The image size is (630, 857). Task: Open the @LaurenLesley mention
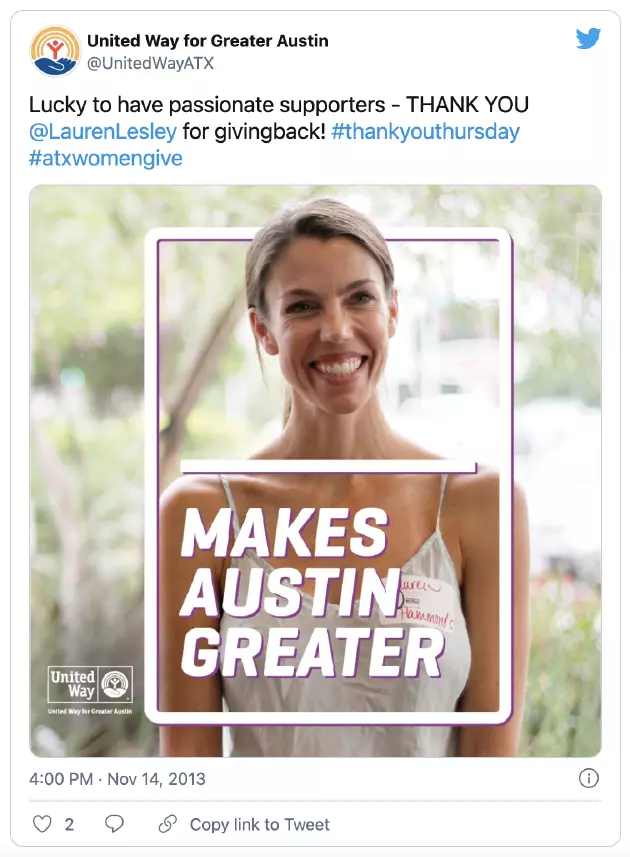pyautogui.click(x=103, y=132)
